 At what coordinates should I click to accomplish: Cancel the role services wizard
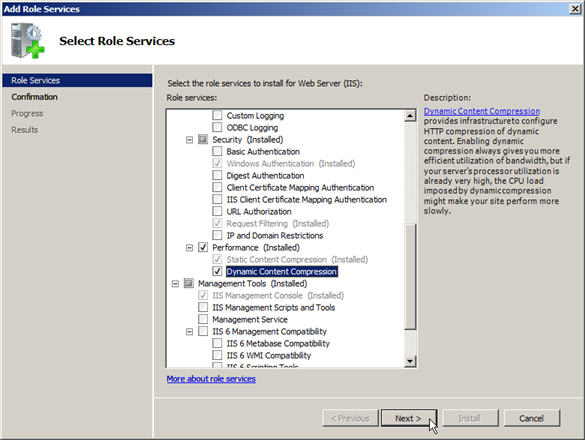pyautogui.click(x=532, y=418)
